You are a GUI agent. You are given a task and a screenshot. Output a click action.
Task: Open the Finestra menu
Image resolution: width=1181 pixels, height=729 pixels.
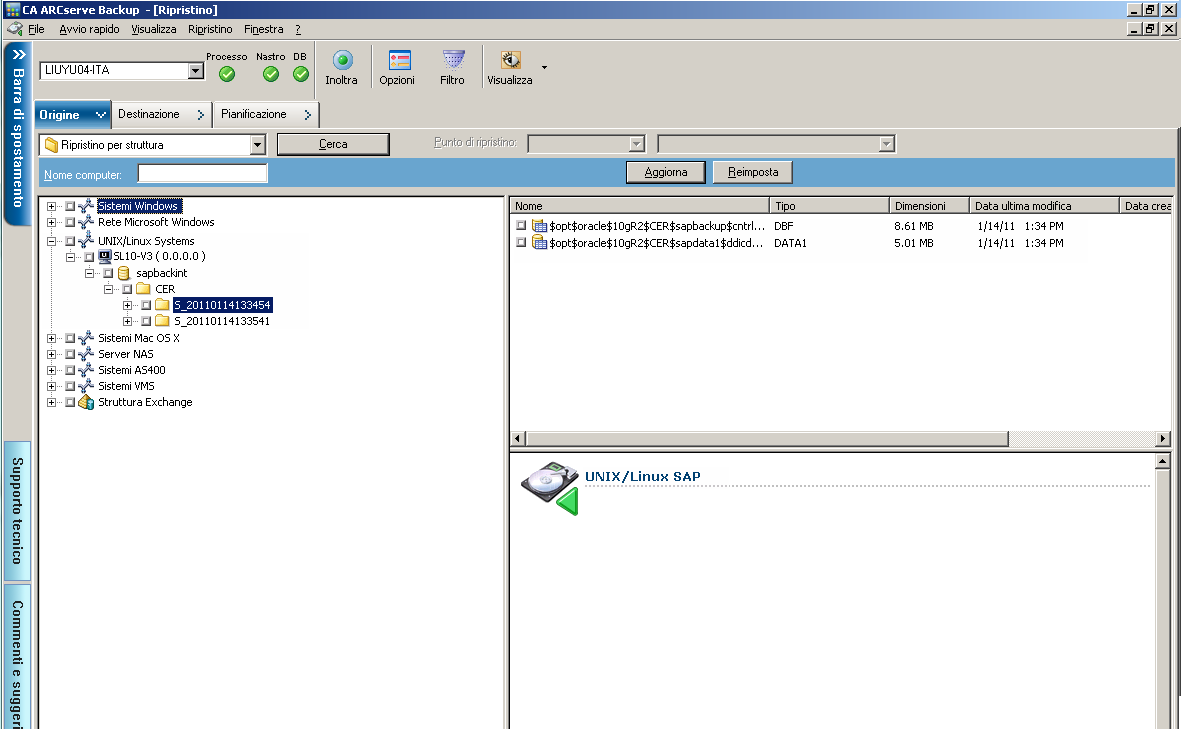[x=264, y=29]
